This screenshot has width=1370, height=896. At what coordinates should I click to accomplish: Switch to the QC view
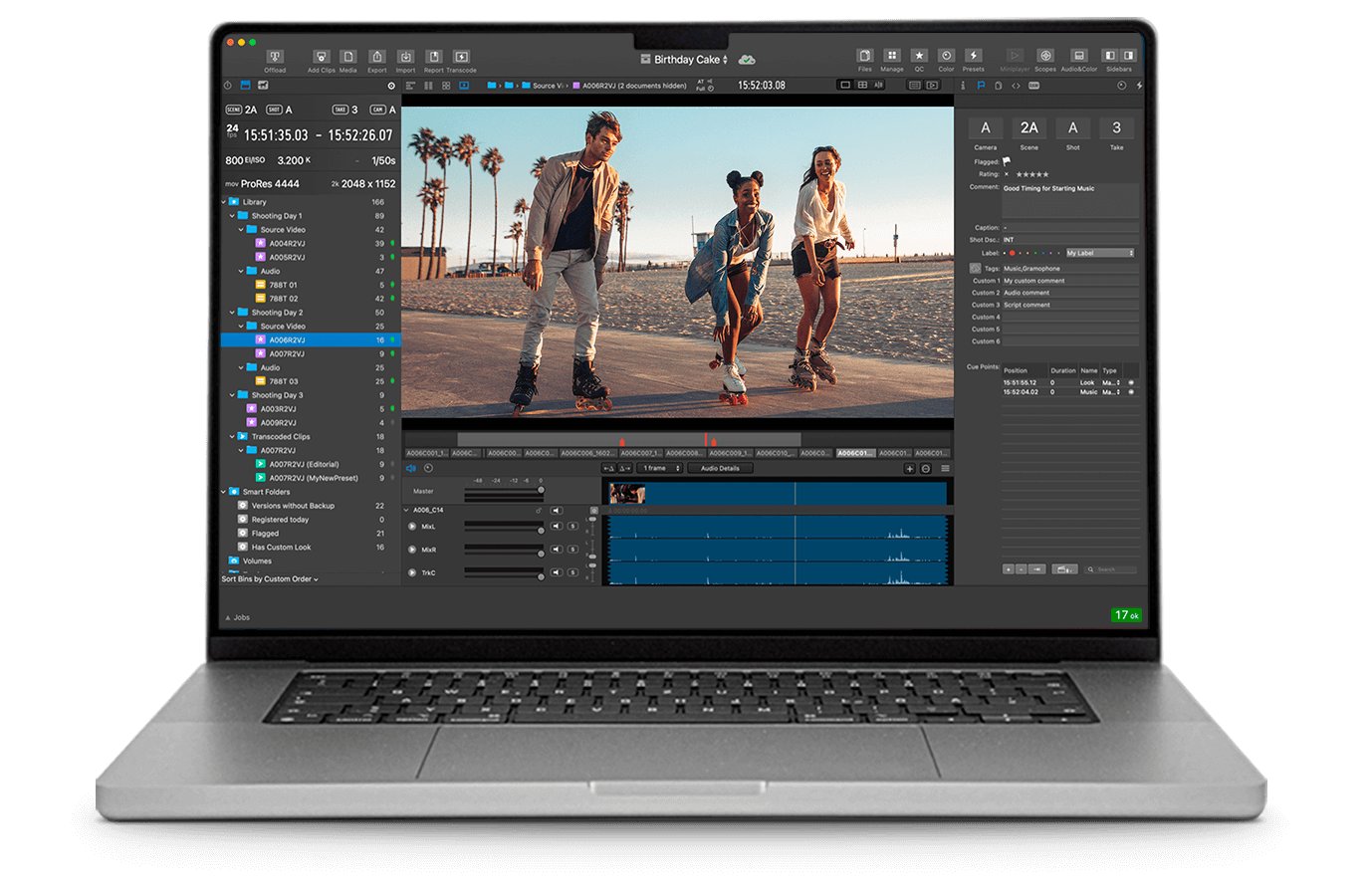pyautogui.click(x=919, y=57)
